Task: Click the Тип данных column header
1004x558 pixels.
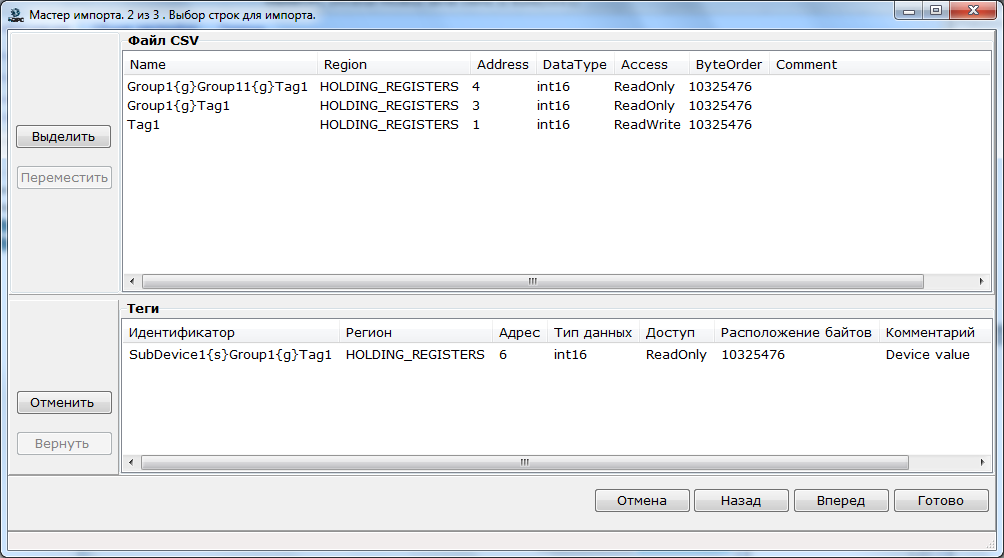Action: [593, 332]
